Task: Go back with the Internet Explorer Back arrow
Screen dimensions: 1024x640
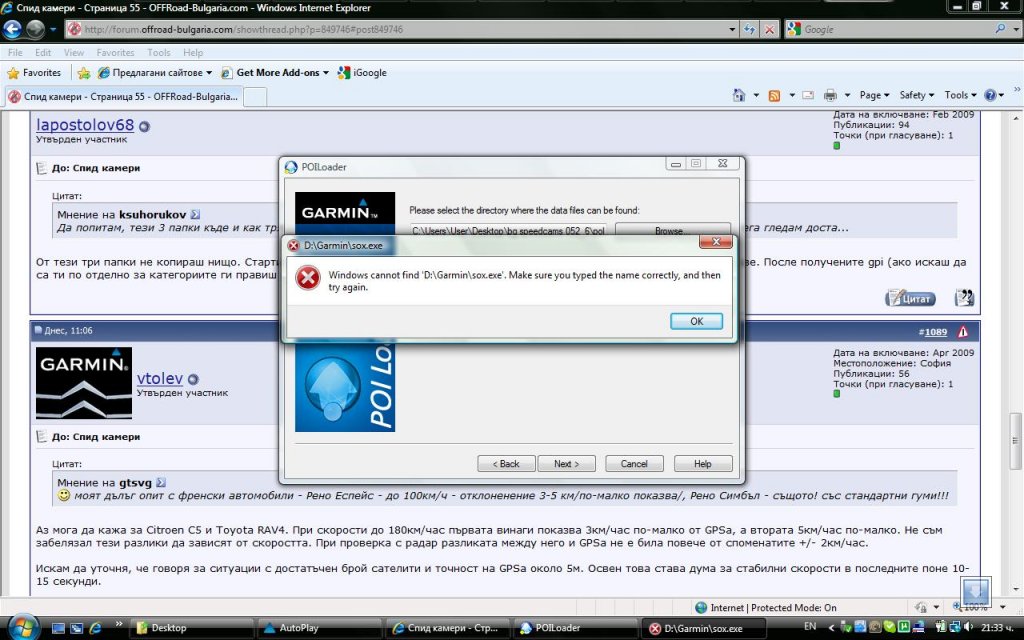Action: 12,29
